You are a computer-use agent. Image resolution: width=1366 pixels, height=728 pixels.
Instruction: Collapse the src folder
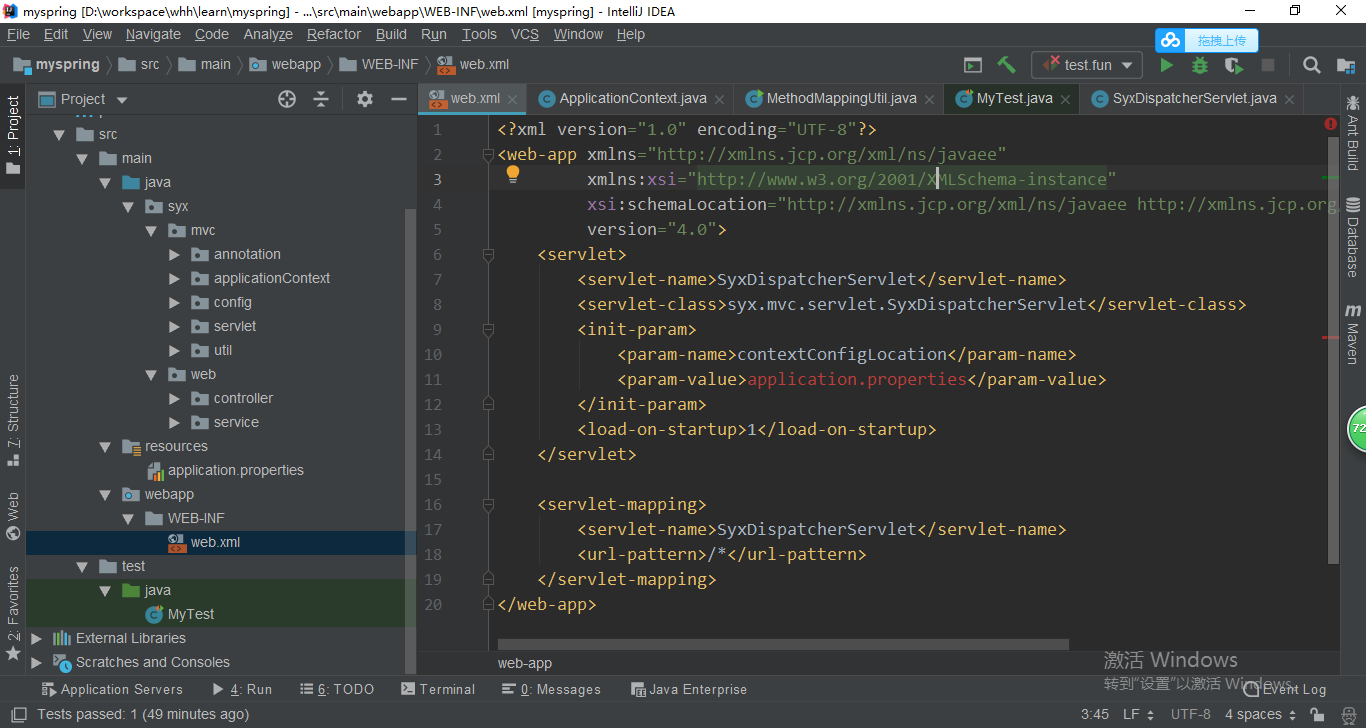[60, 134]
